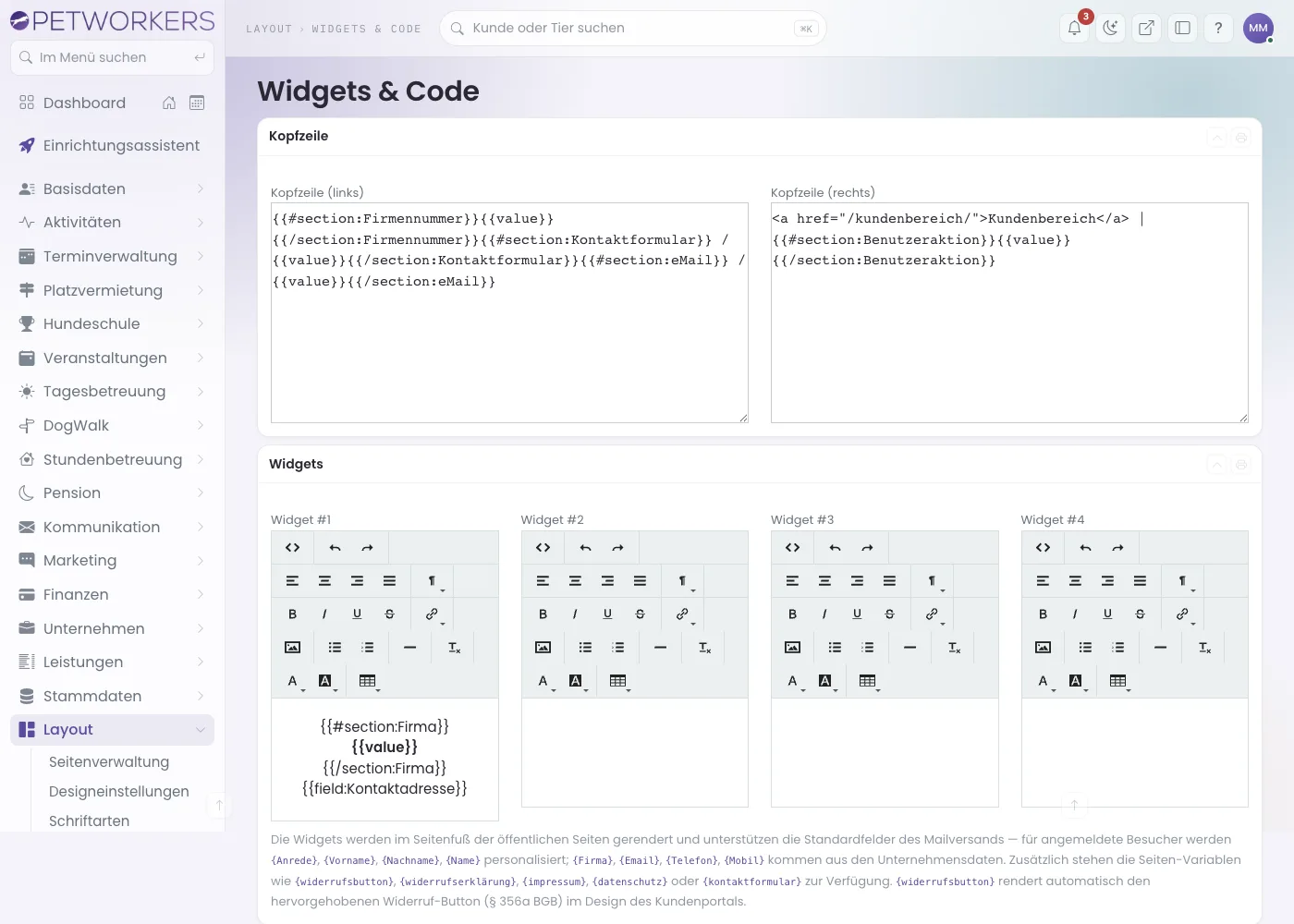Click into Kopfzeile (rechts) textarea
The height and width of the screenshot is (924, 1294).
click(x=1009, y=313)
